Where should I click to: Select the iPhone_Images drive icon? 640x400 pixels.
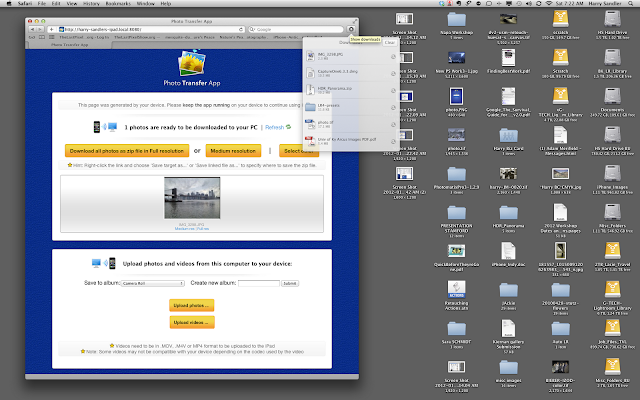pyautogui.click(x=612, y=174)
